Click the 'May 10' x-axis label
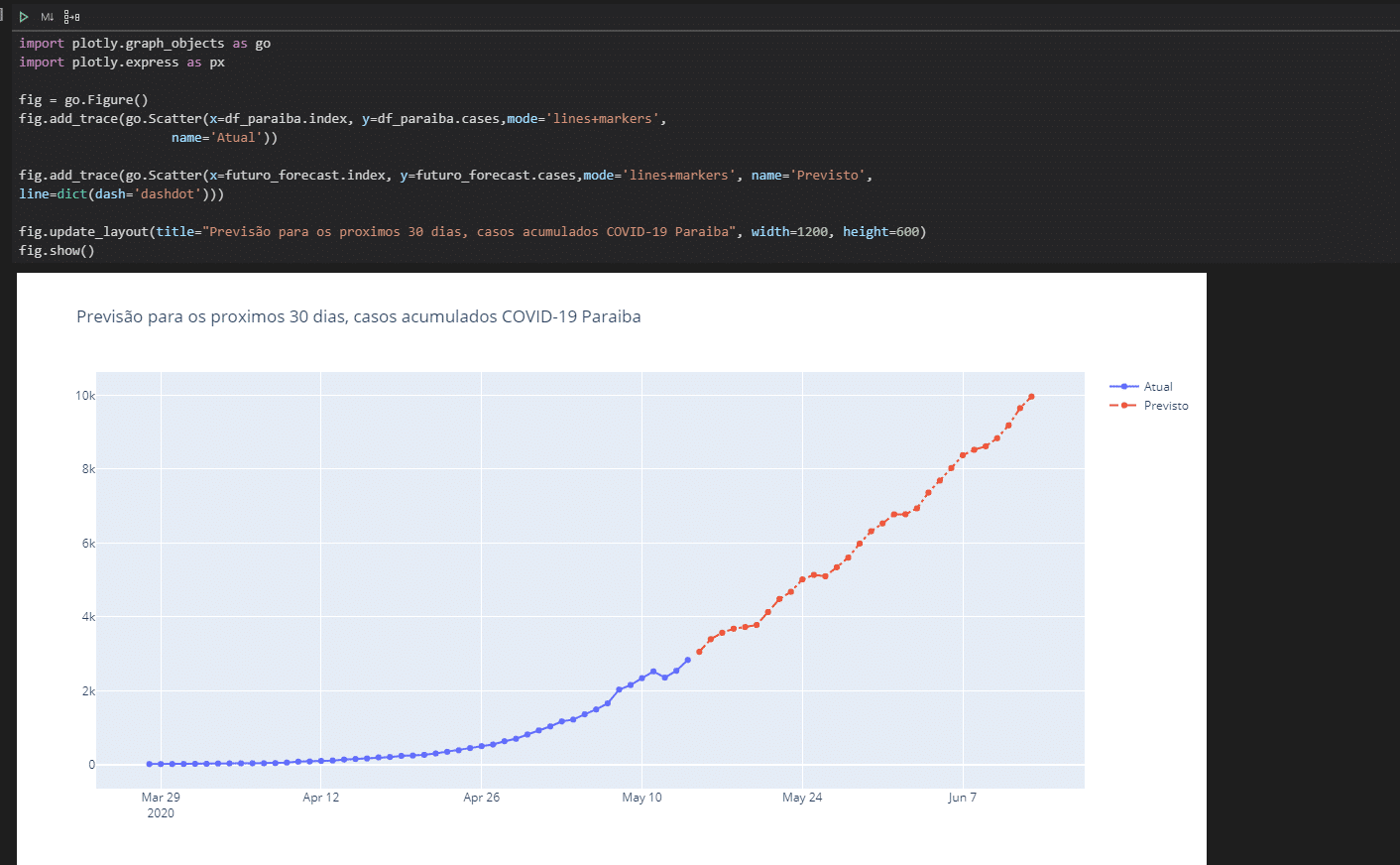Viewport: 1400px width, 865px height. click(642, 798)
